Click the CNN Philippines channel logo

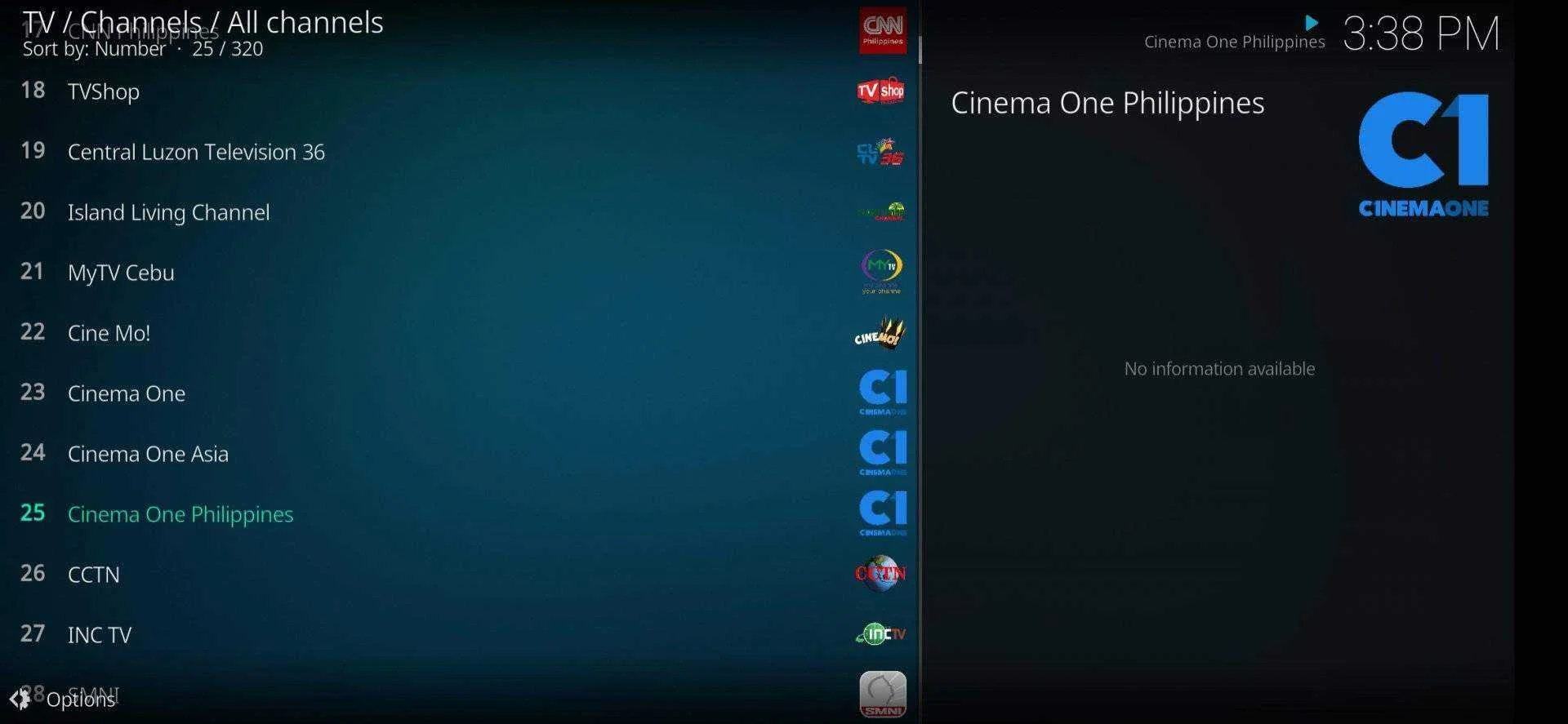882,31
